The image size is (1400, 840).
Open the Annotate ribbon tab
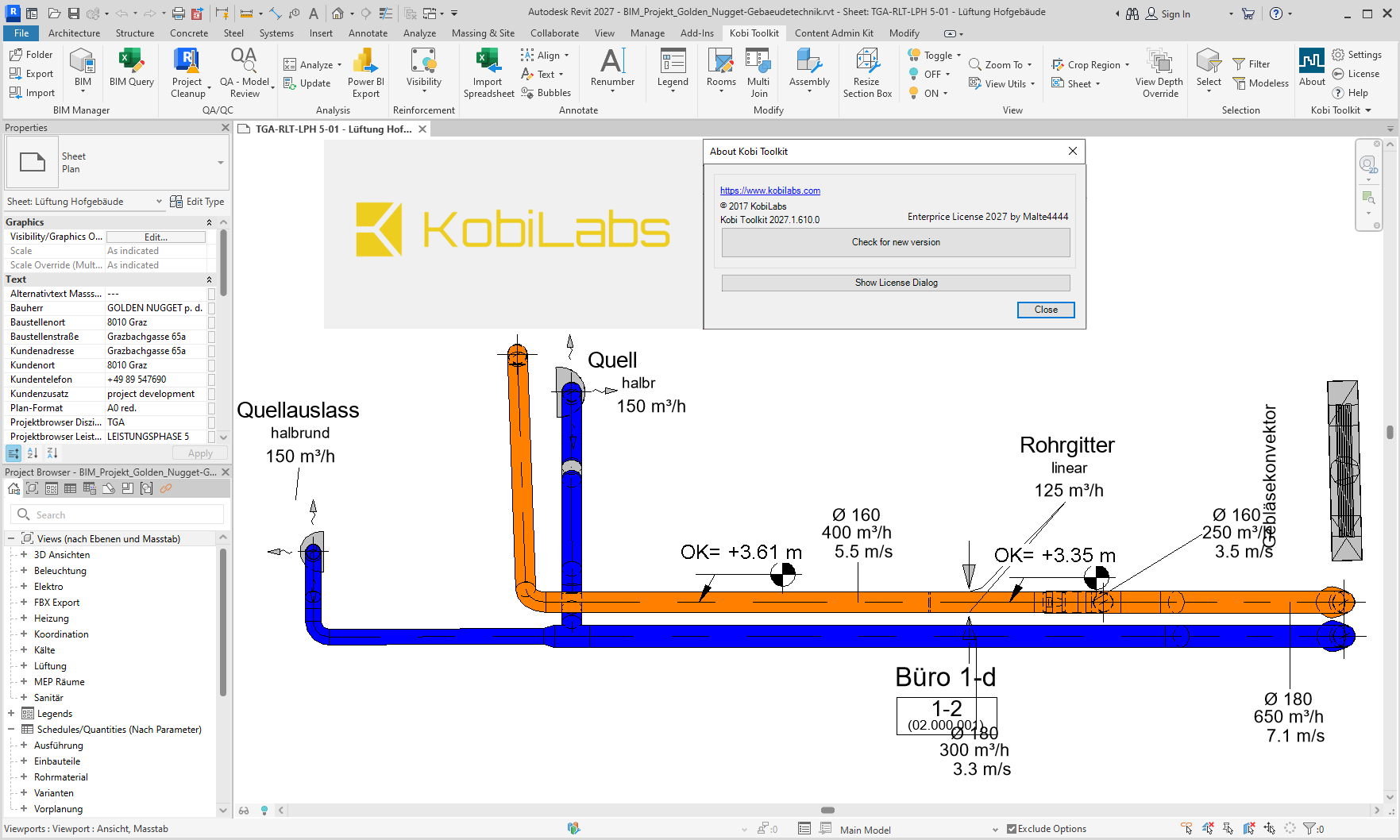point(368,33)
